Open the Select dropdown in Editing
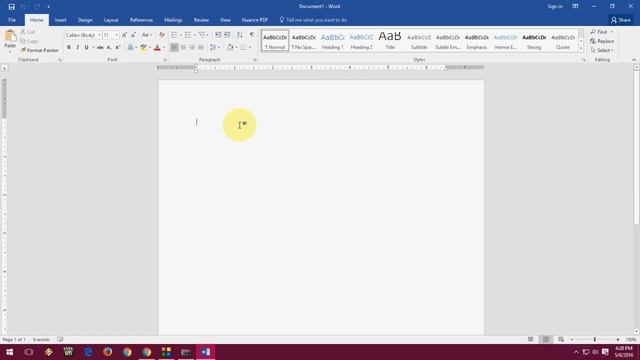Screen dimensions: 640x360 pyautogui.click(x=602, y=50)
